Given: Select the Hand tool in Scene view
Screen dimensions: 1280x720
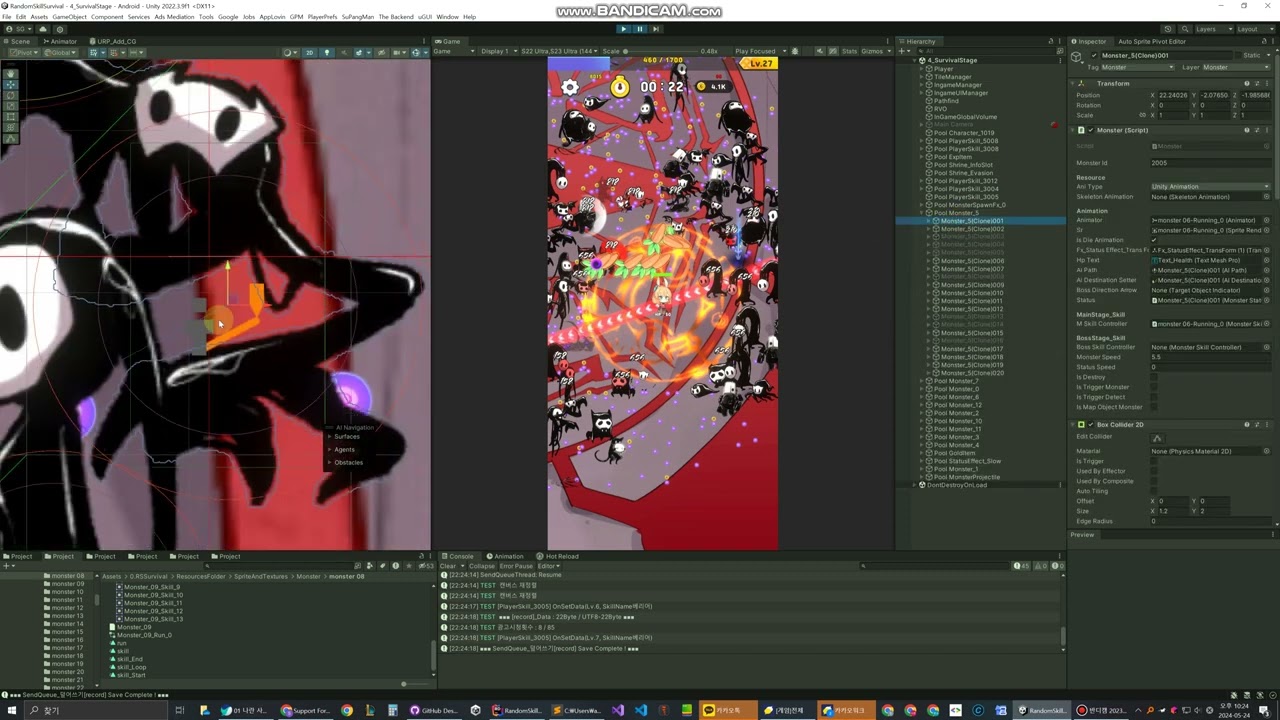Looking at the screenshot, I should [x=11, y=73].
